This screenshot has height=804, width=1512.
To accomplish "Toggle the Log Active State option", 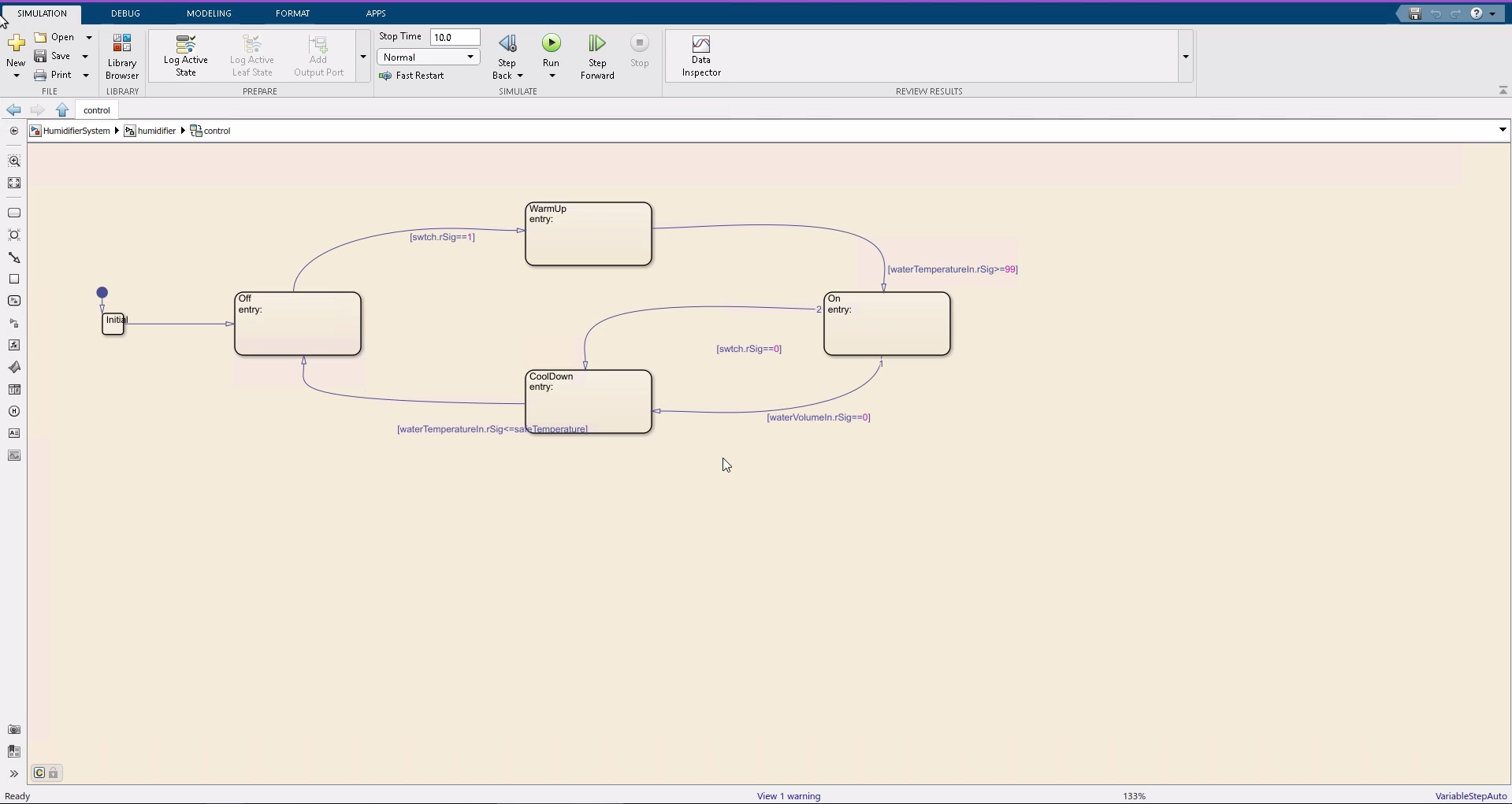I will (186, 57).
